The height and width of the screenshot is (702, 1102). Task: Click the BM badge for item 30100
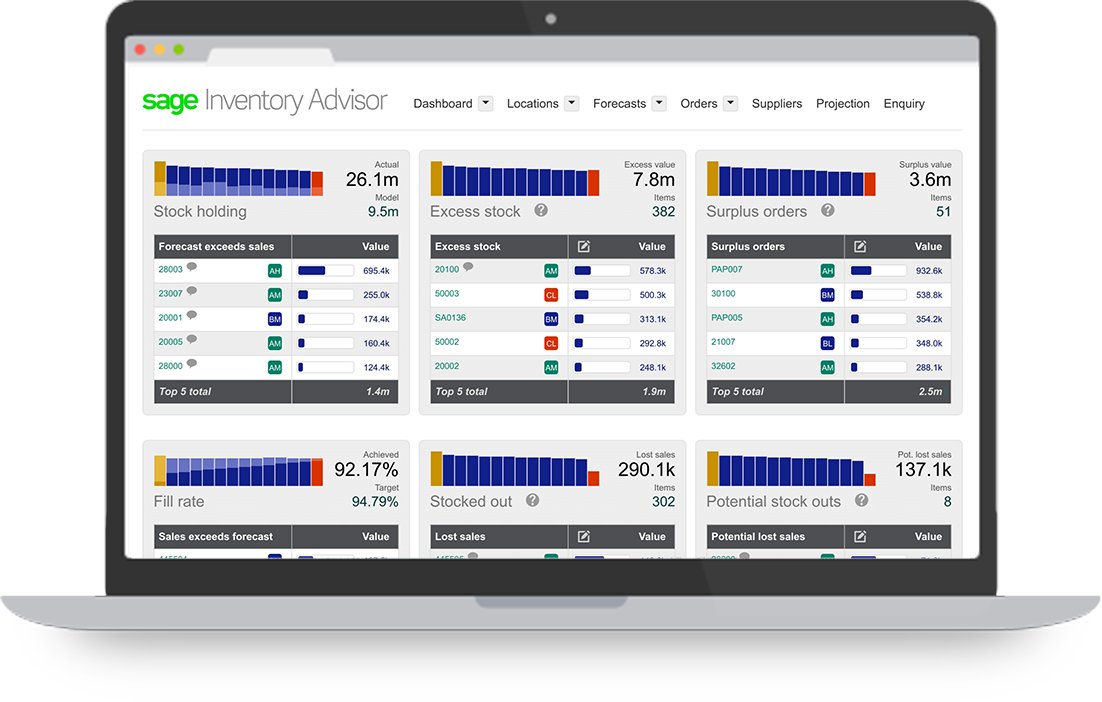(x=828, y=295)
